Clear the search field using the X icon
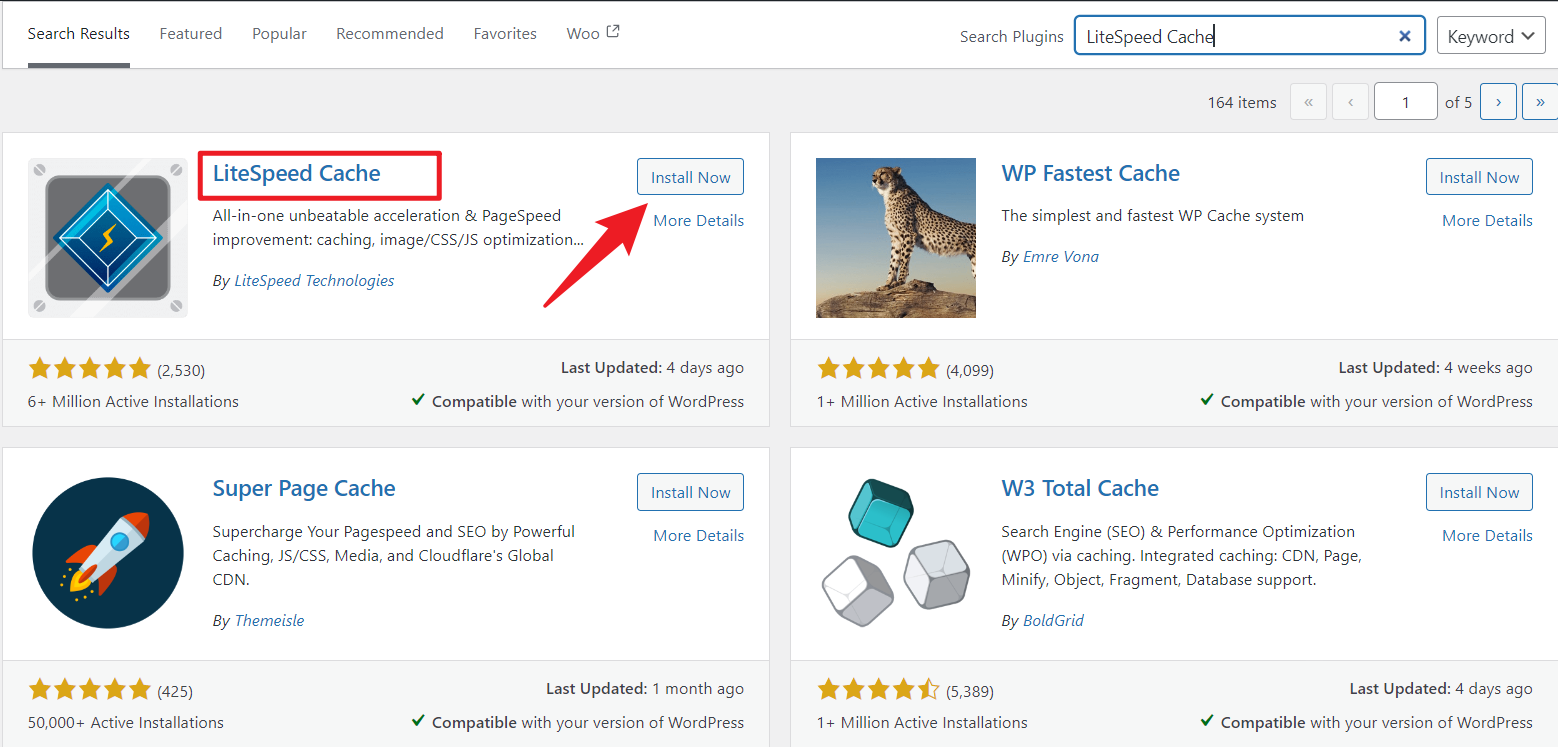This screenshot has height=747, width=1558. coord(1404,34)
